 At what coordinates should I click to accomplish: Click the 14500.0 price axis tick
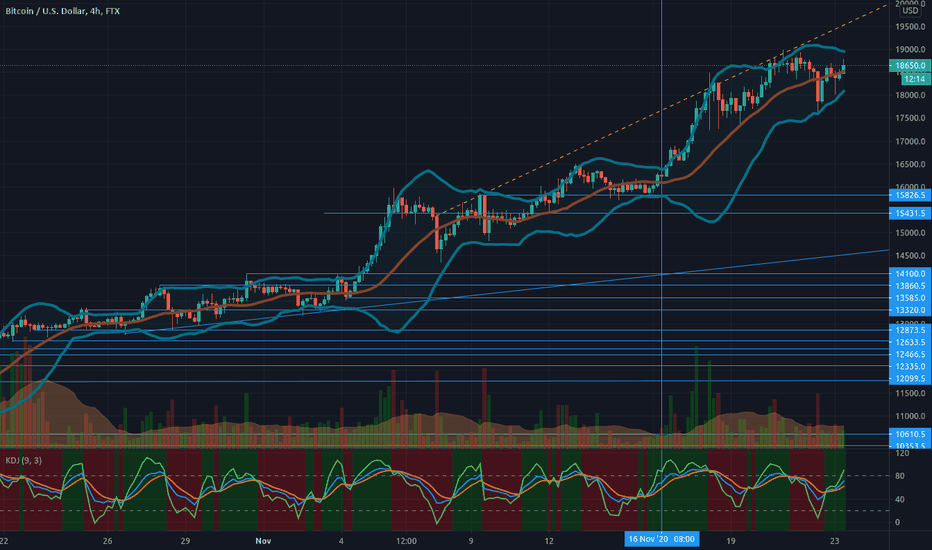(910, 256)
